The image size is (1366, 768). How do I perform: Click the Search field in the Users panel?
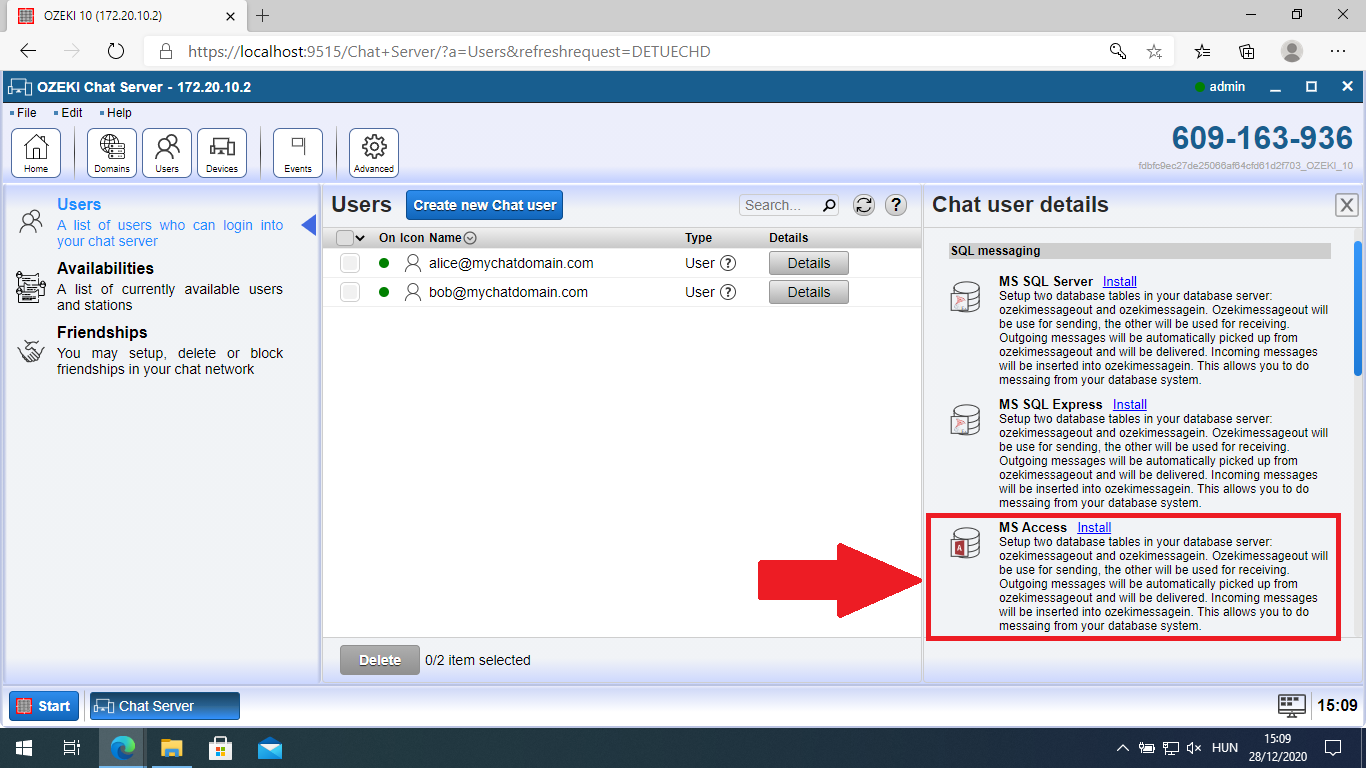(785, 205)
